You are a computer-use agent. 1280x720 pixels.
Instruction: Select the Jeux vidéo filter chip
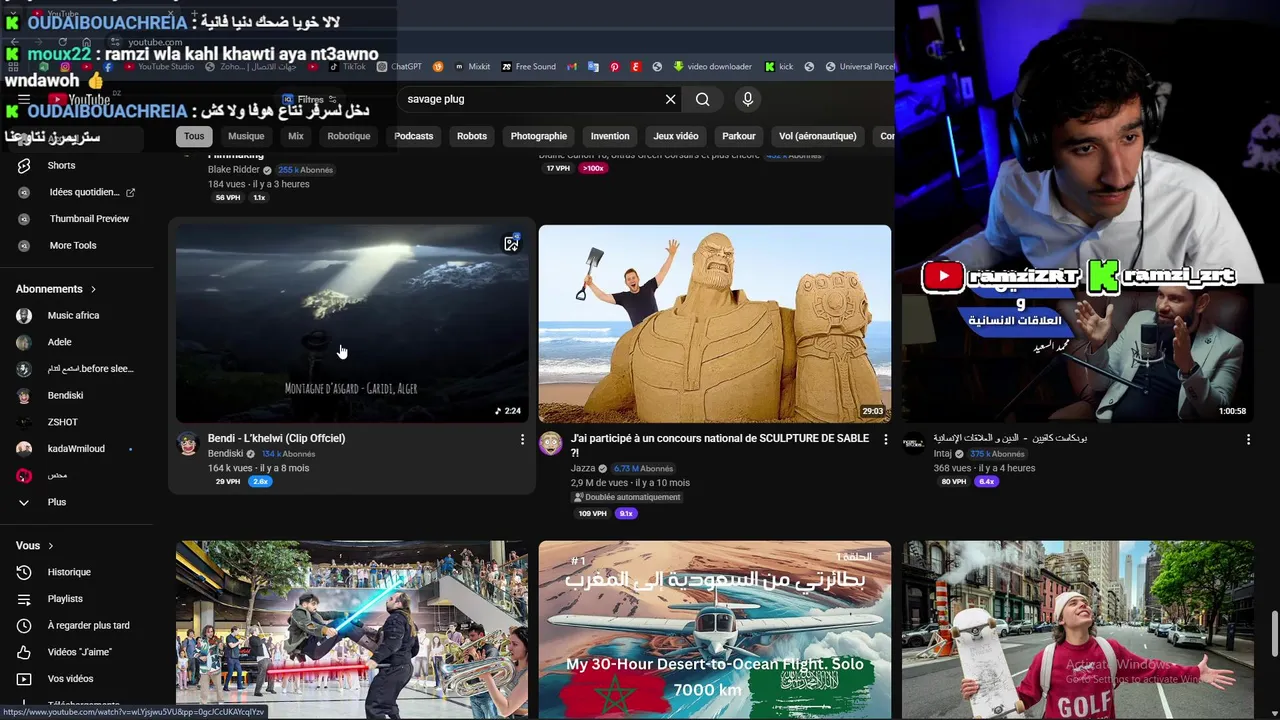[x=676, y=136]
